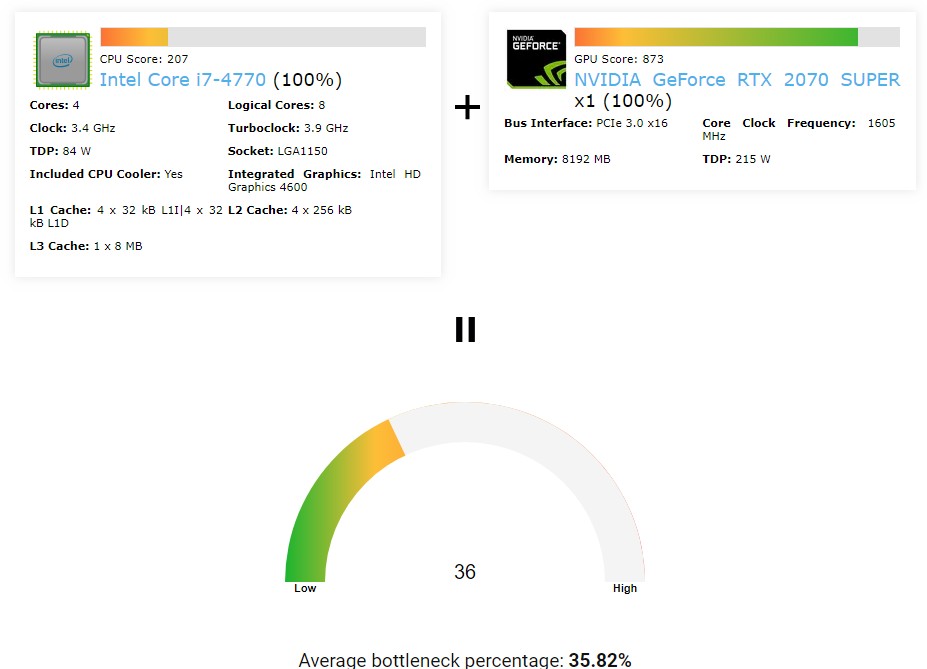
Task: Click the 'Clock: 3.4 GHz' specification
Action: [x=72, y=128]
